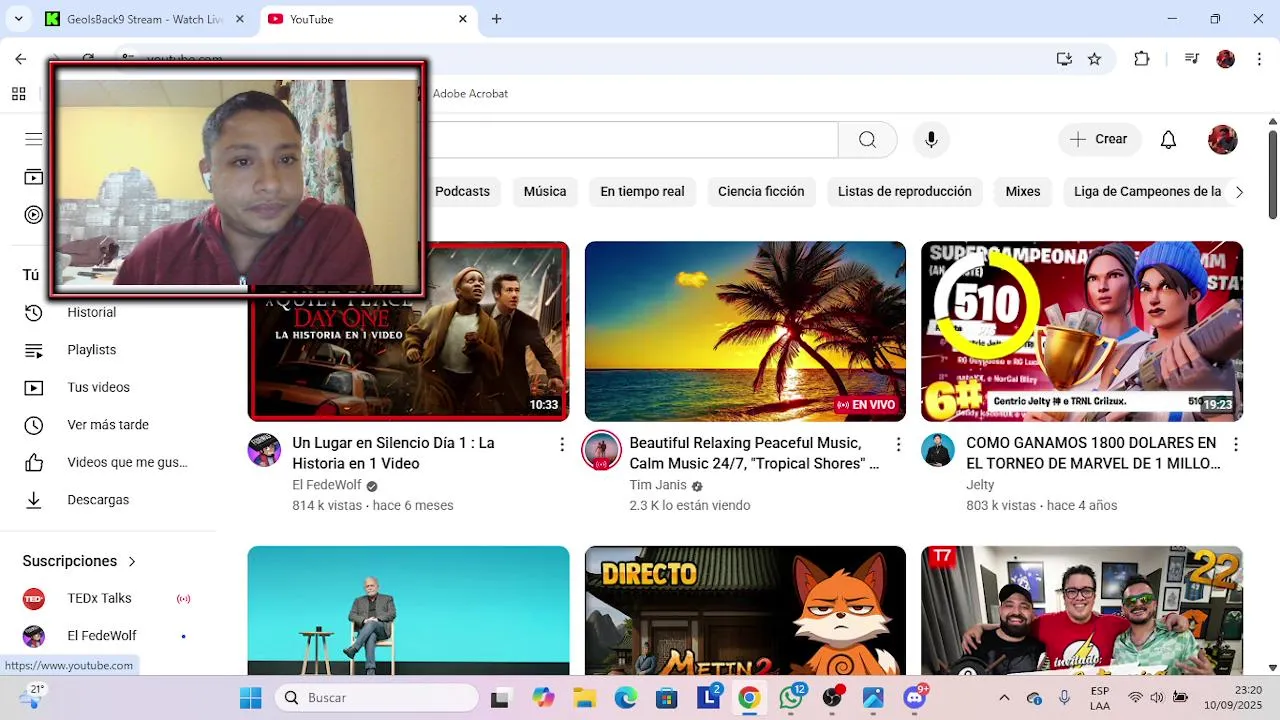The image size is (1280, 720).
Task: Open Jelty channel avatar
Action: [937, 450]
